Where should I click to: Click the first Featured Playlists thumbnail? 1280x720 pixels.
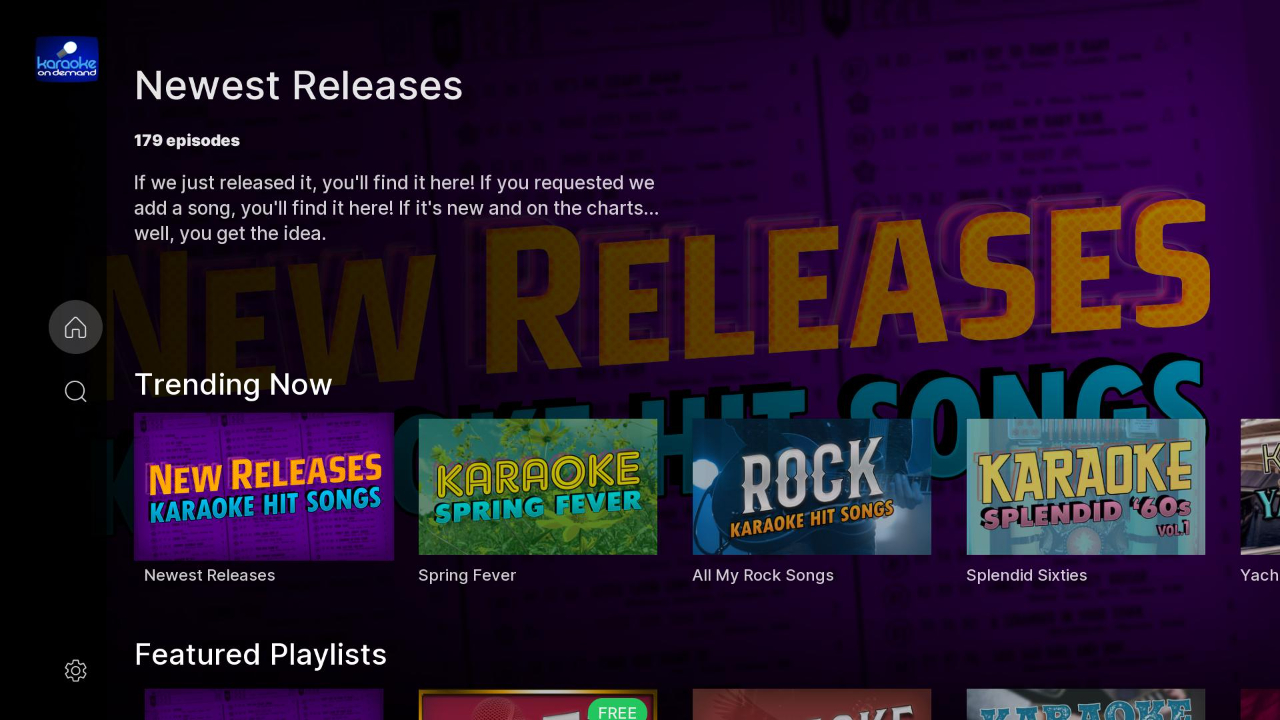click(263, 707)
